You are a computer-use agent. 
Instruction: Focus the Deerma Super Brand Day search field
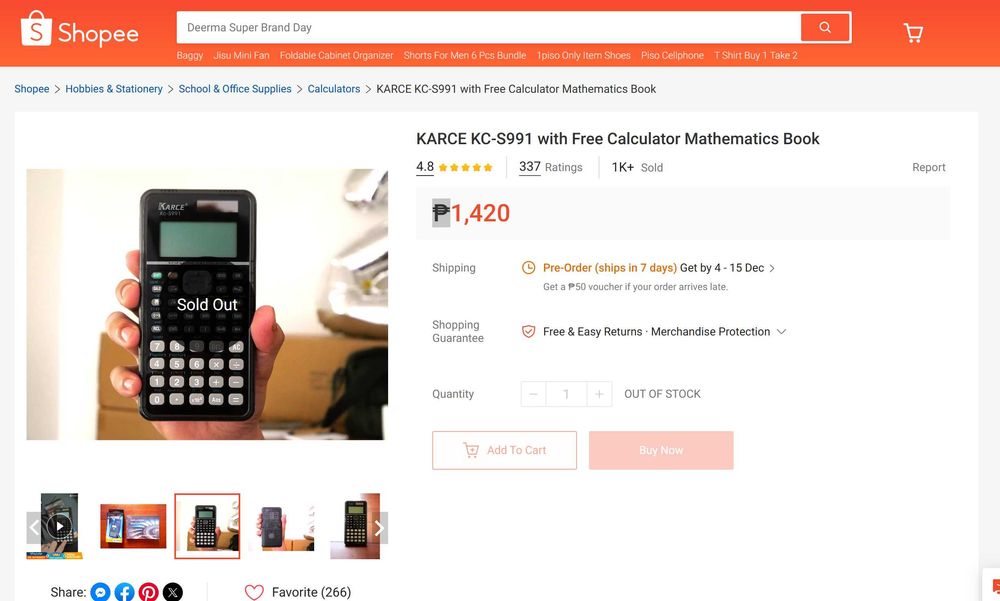489,27
